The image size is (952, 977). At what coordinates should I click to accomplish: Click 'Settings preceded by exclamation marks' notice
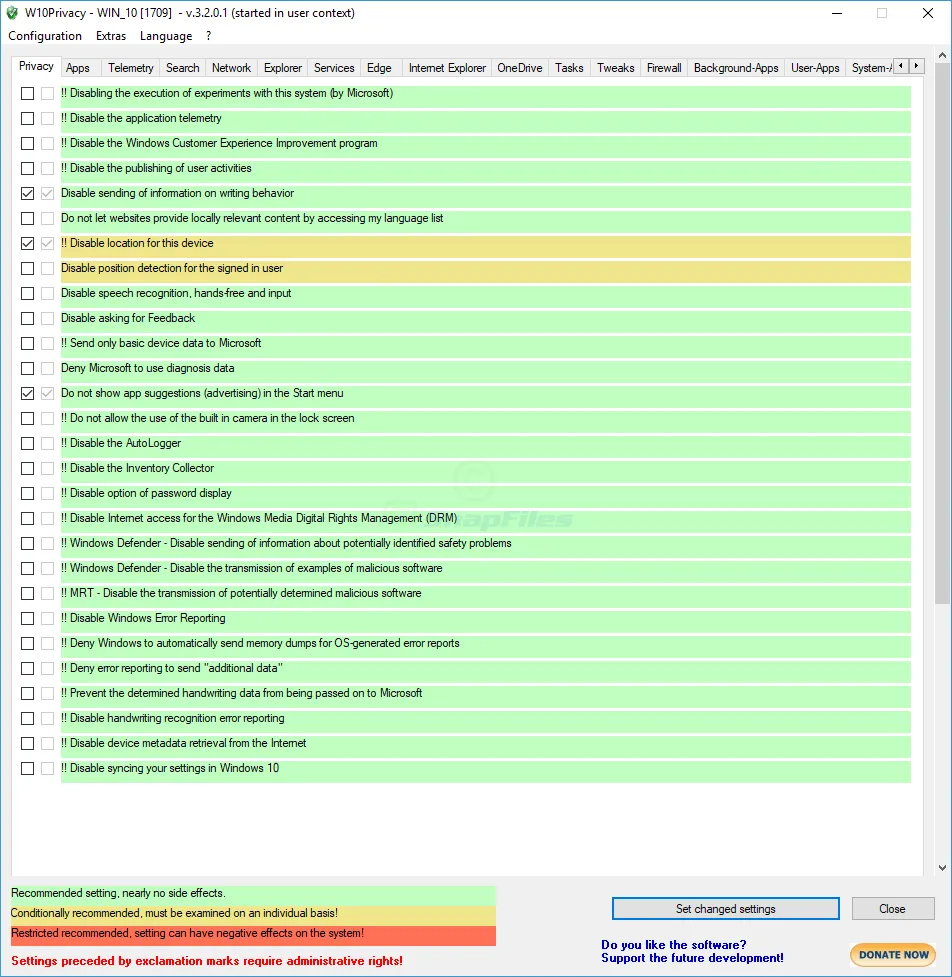point(207,961)
